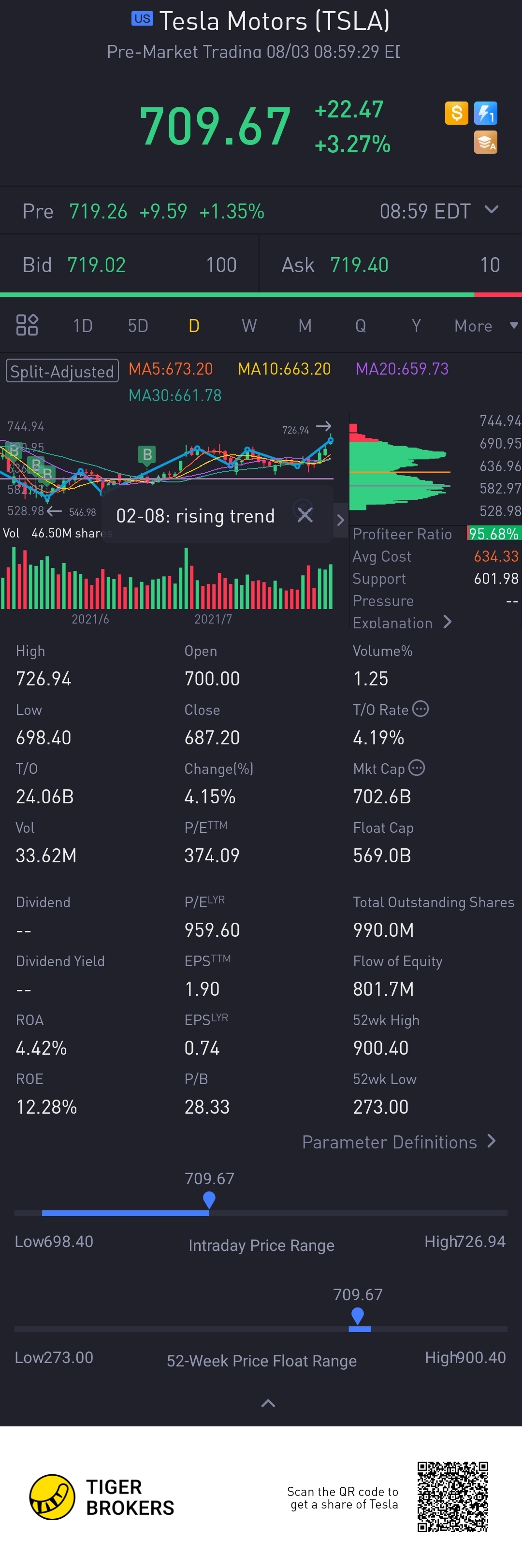Tap the Float Cap value 569.0B
The width and height of the screenshot is (522, 1568).
382,855
